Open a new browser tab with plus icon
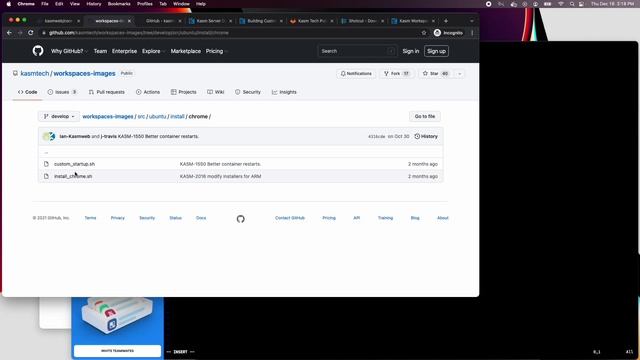640x360 pixels. (x=446, y=20)
